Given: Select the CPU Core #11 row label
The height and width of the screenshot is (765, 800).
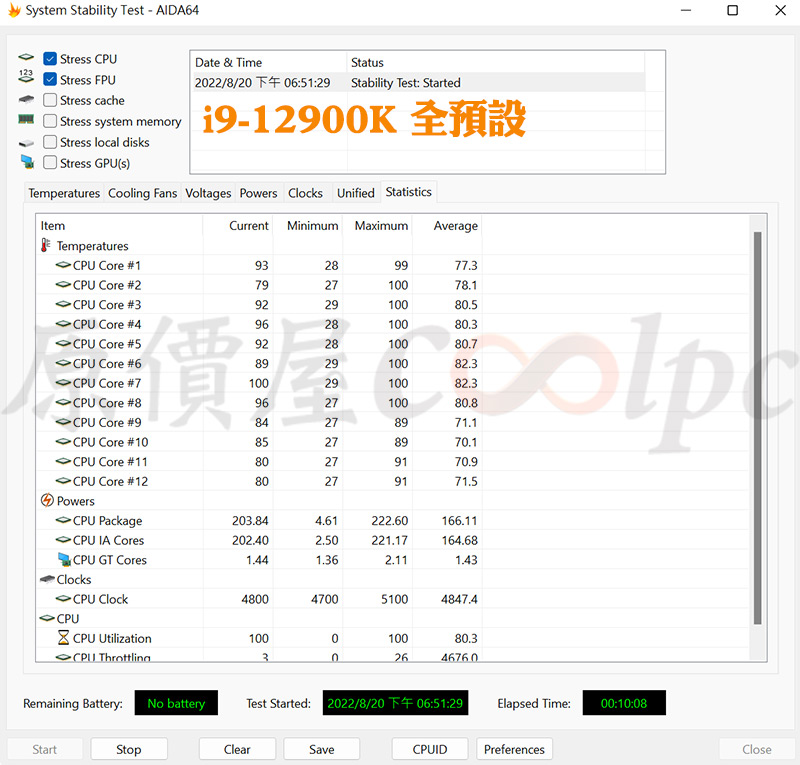Looking at the screenshot, I should pyautogui.click(x=110, y=461).
